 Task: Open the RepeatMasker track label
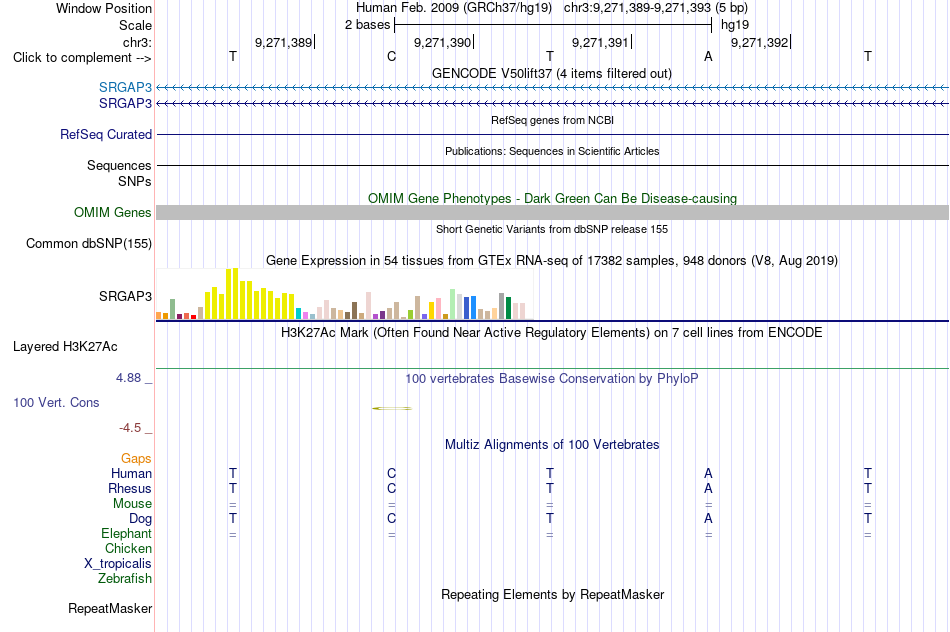(x=110, y=608)
